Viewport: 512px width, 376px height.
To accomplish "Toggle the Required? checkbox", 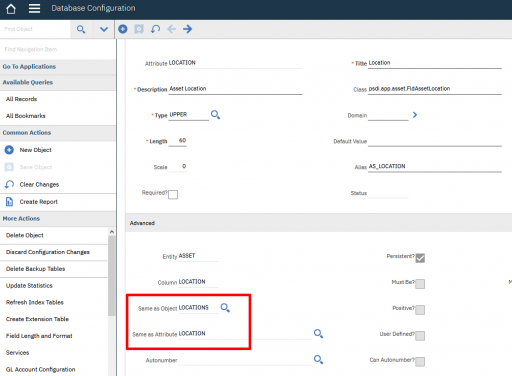I will pyautogui.click(x=173, y=194).
